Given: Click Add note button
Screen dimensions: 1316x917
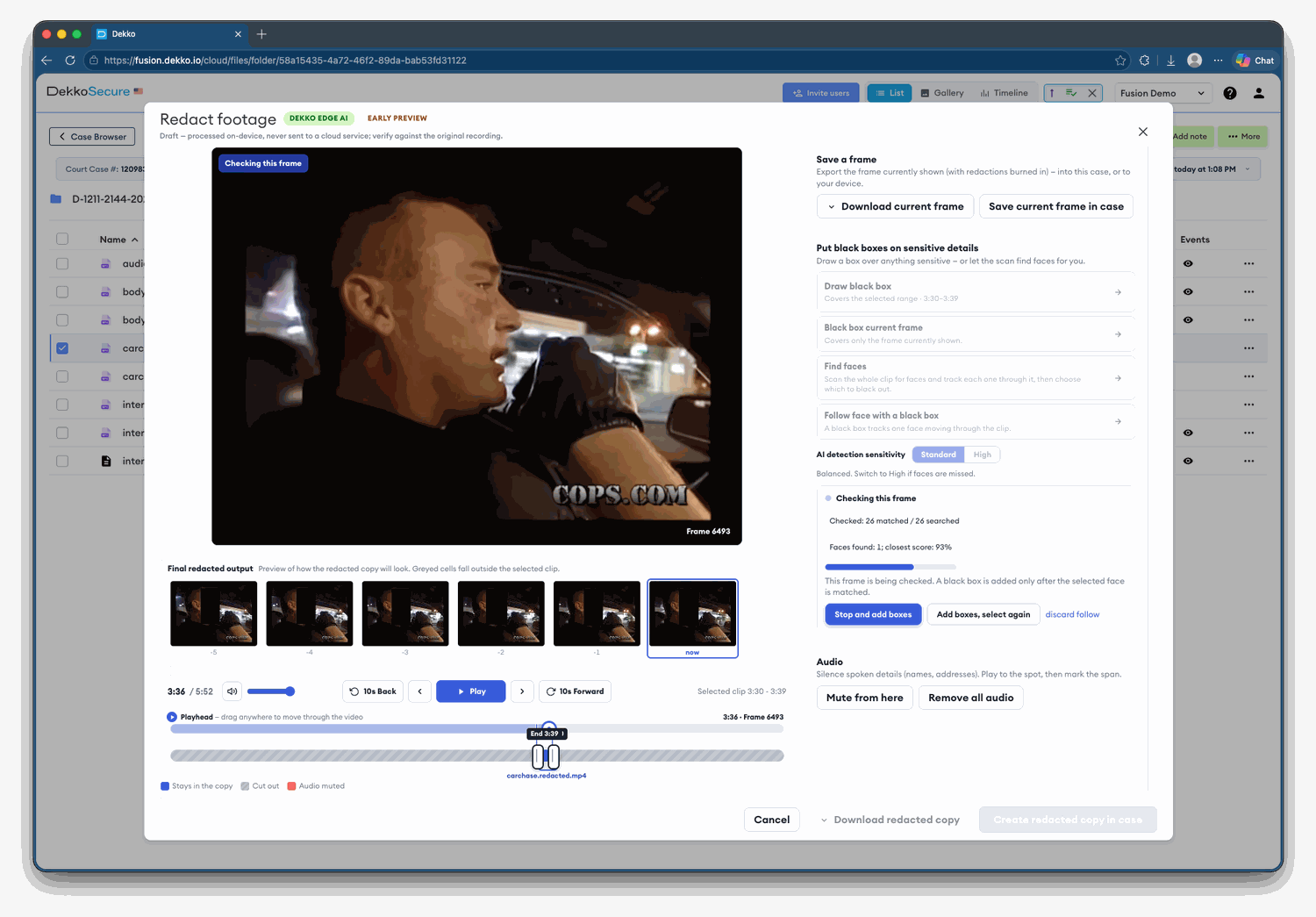Looking at the screenshot, I should (1190, 136).
